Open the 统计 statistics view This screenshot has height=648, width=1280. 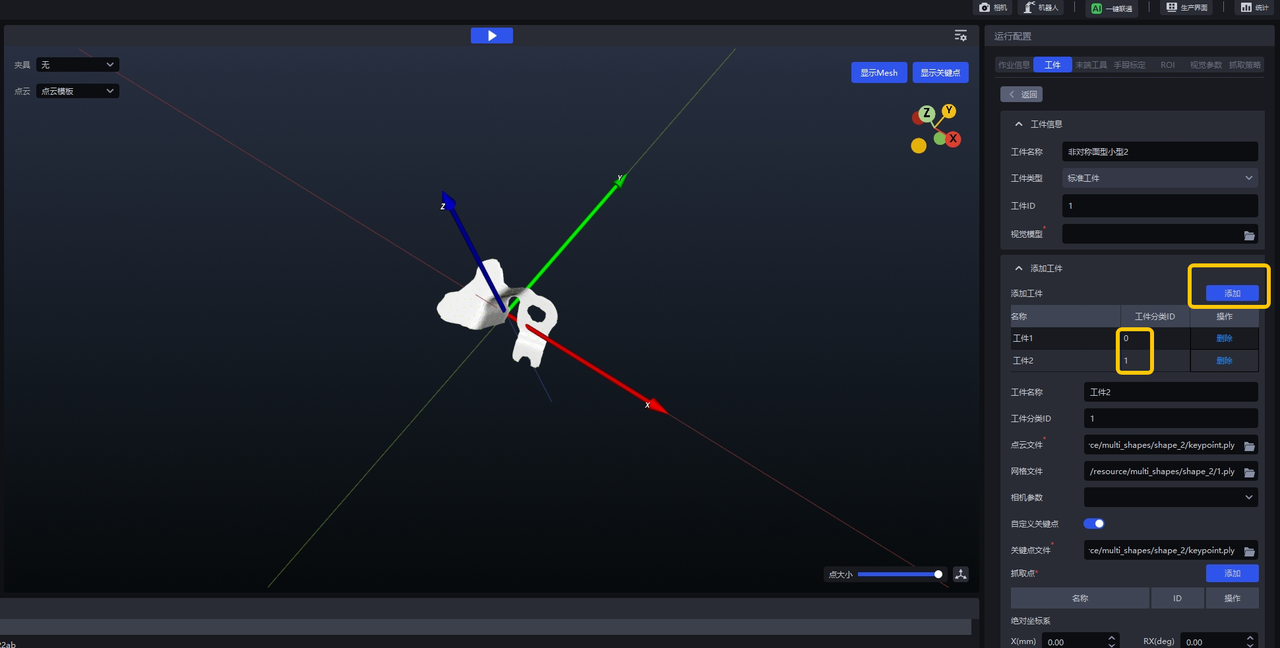(x=1255, y=7)
